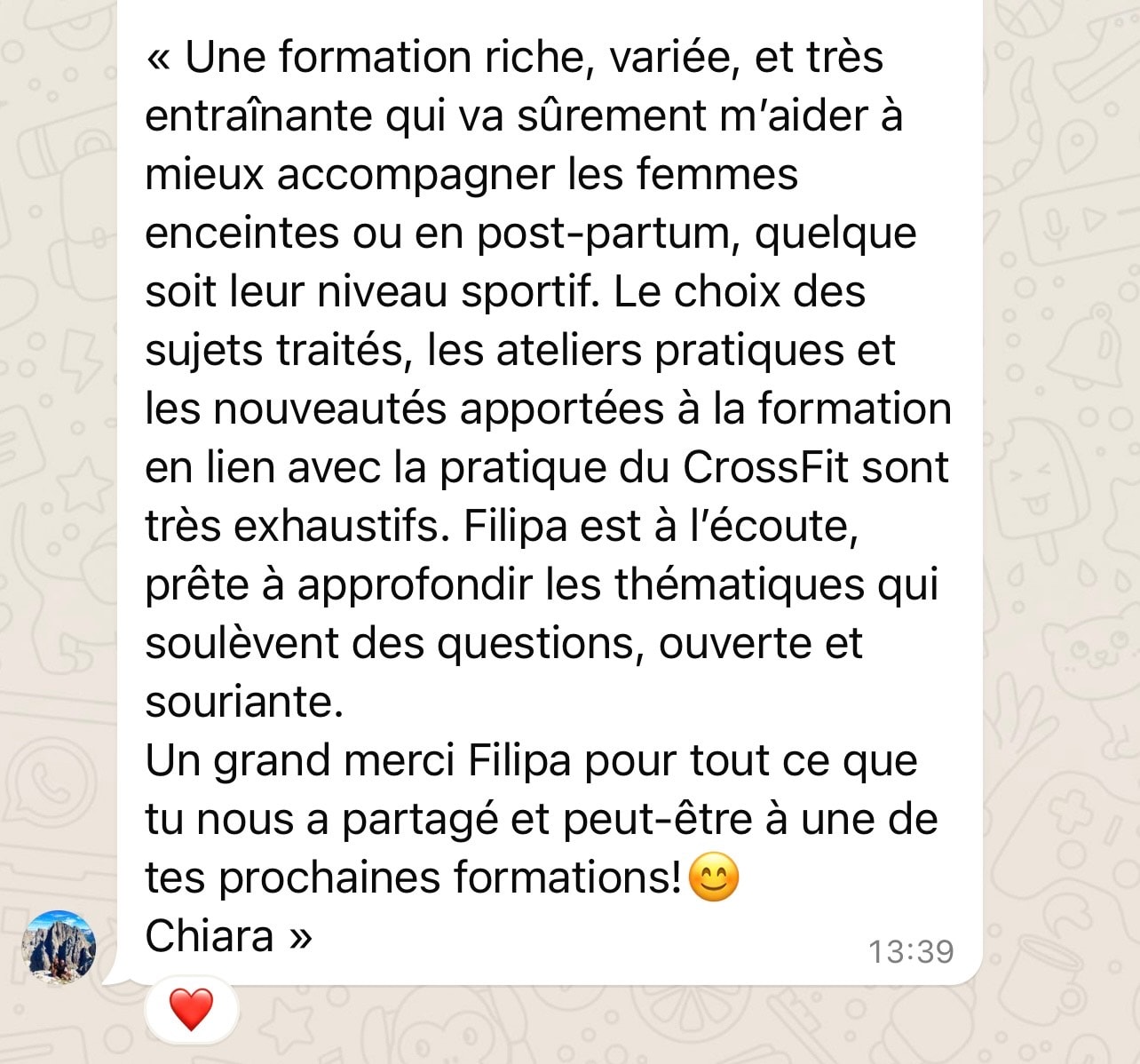
Task: Click the words "ateliers pratiques"
Action: tap(670, 351)
